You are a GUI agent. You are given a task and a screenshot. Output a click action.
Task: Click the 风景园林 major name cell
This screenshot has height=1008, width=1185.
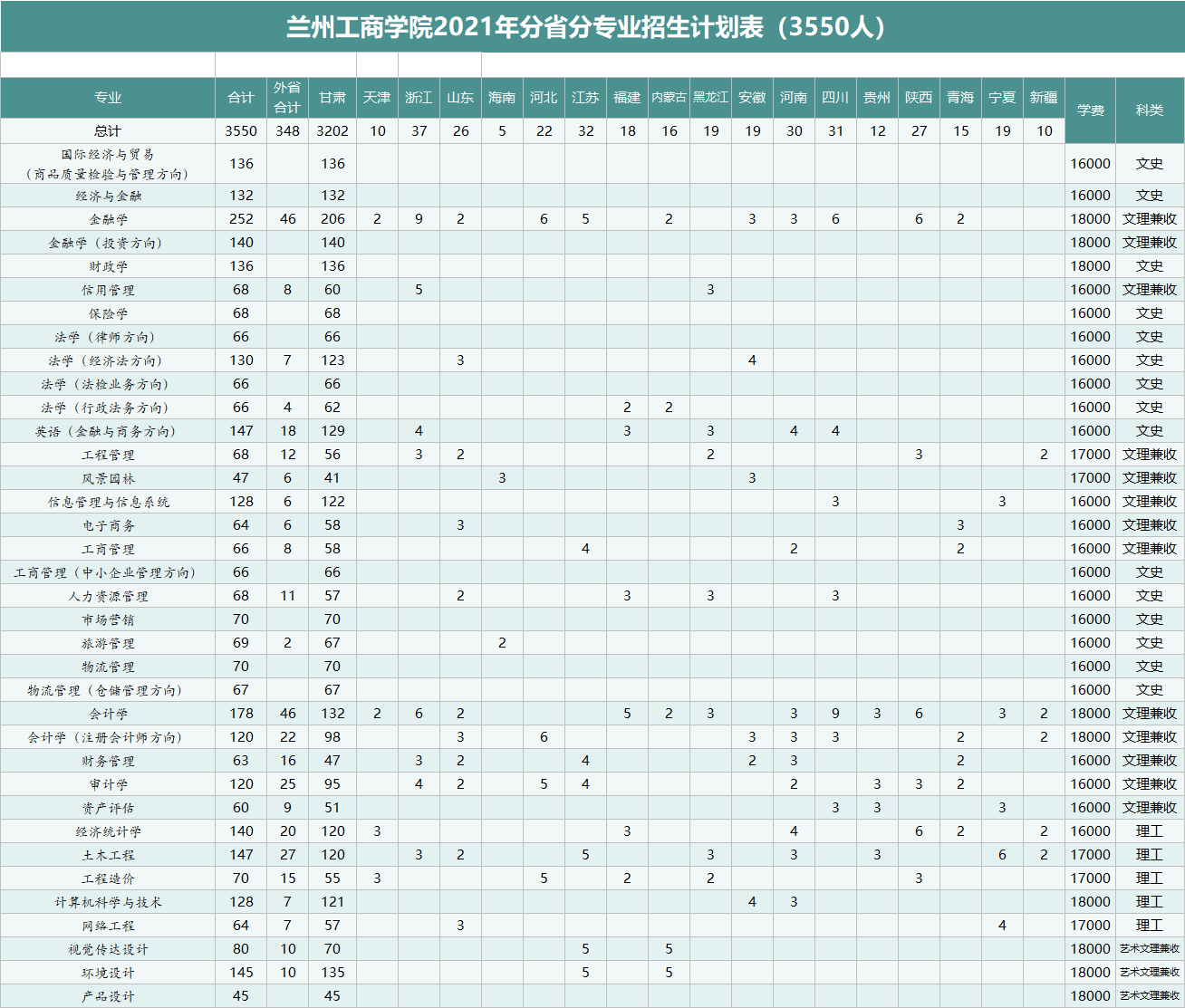pyautogui.click(x=108, y=478)
